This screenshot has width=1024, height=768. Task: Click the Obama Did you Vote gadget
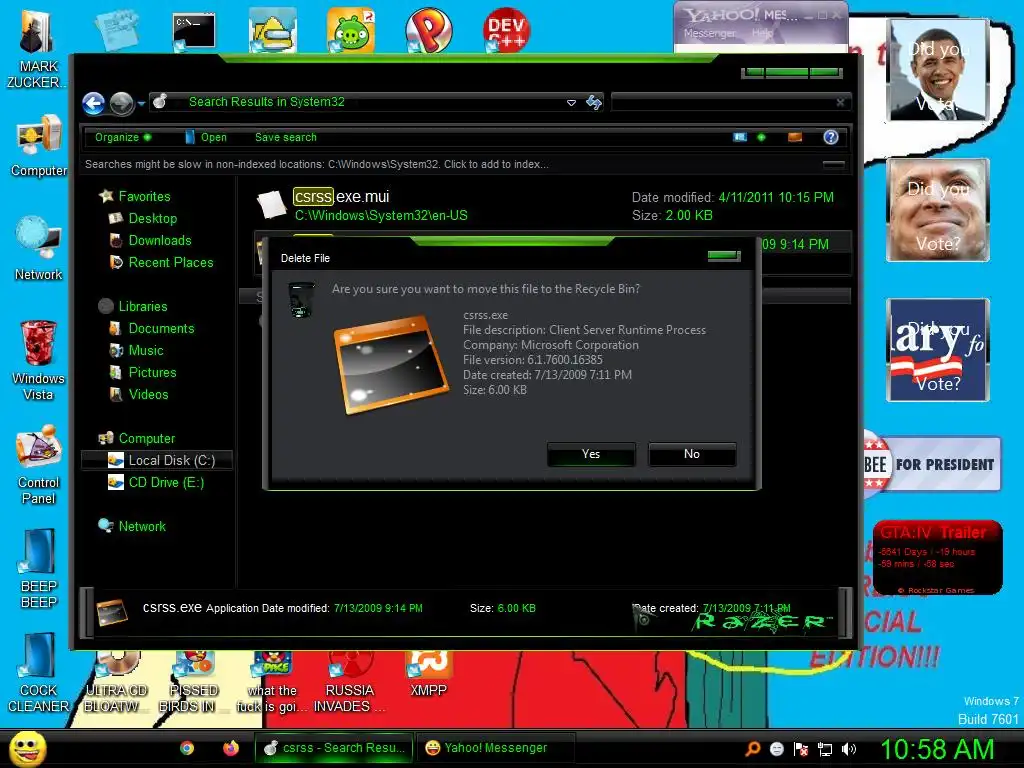click(x=937, y=70)
